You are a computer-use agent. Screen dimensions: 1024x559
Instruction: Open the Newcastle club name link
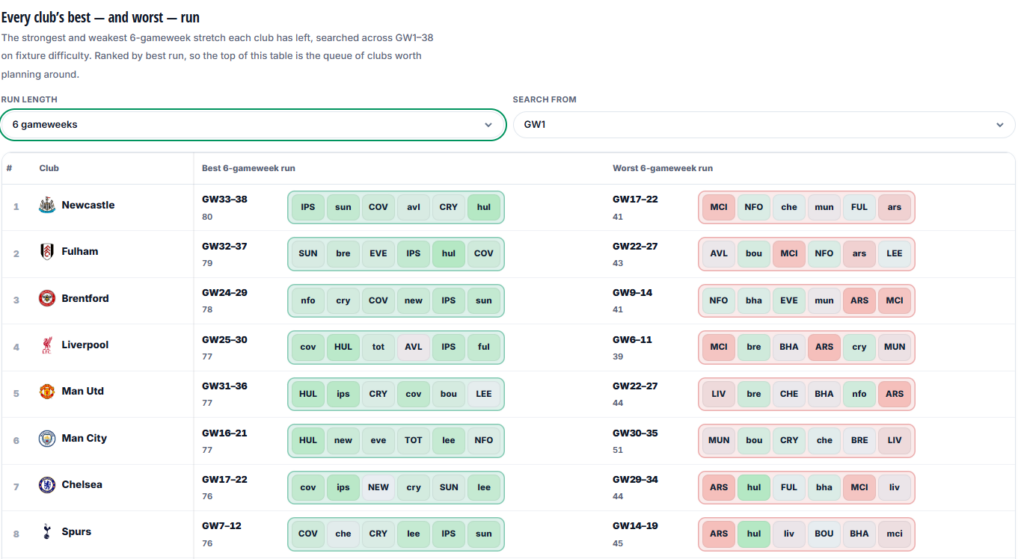pos(88,205)
